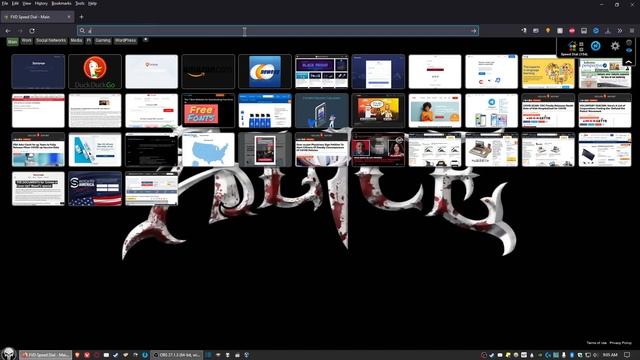Open Speed Dial settings gear
The image size is (640, 360).
tap(615, 46)
